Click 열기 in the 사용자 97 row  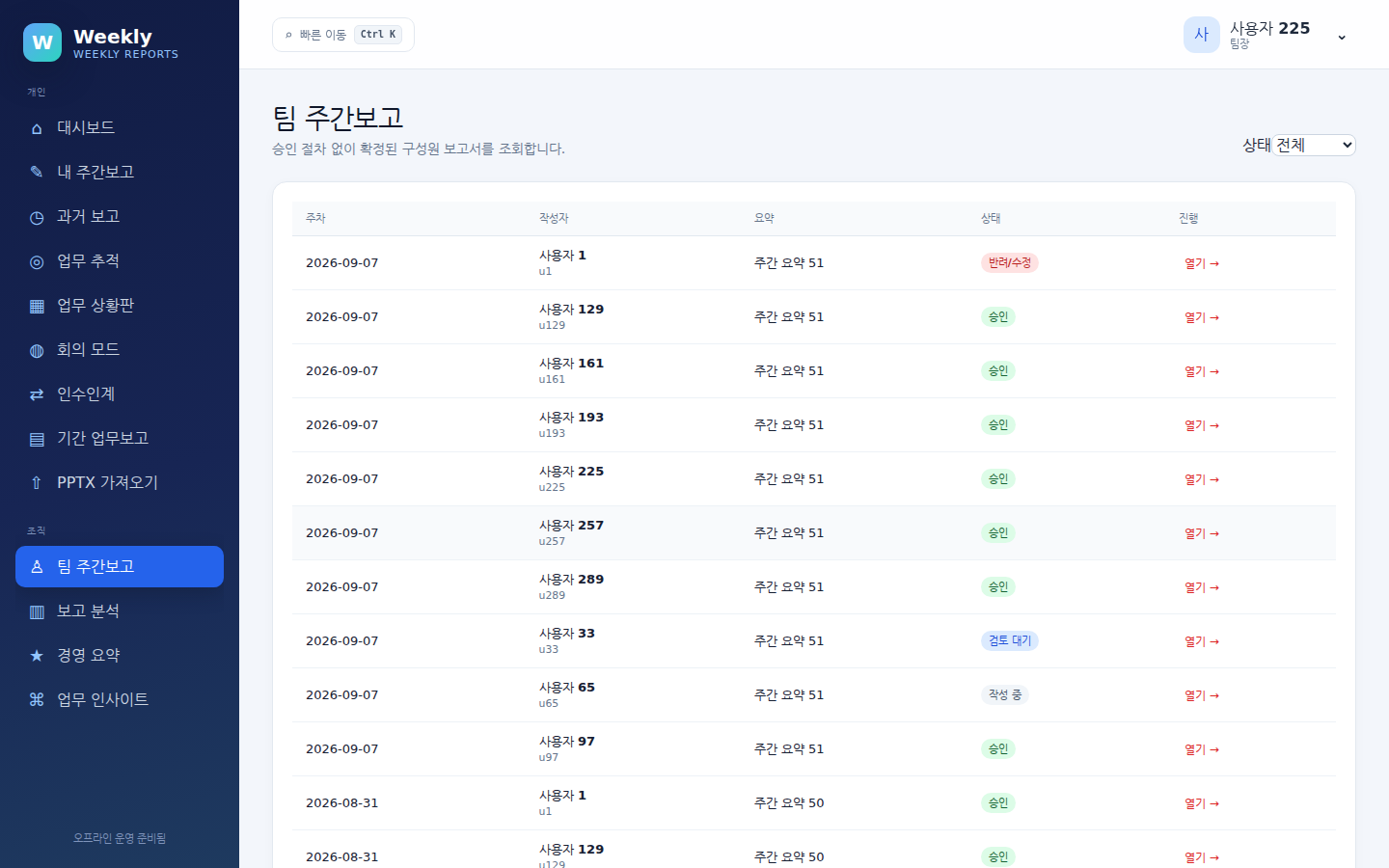[1202, 749]
